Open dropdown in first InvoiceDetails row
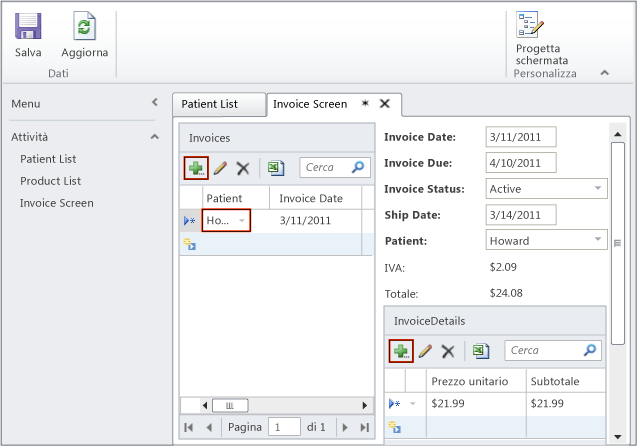Screen dimensions: 637x446 [x=413, y=403]
